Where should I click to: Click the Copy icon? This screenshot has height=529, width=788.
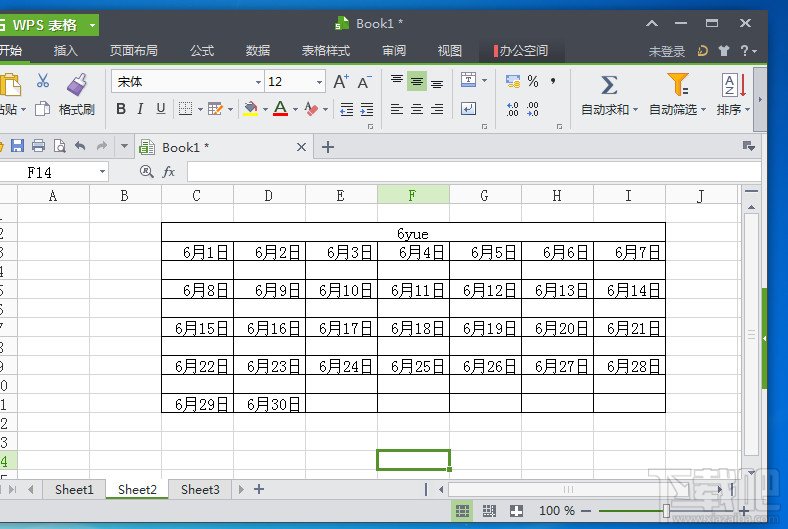(x=43, y=109)
